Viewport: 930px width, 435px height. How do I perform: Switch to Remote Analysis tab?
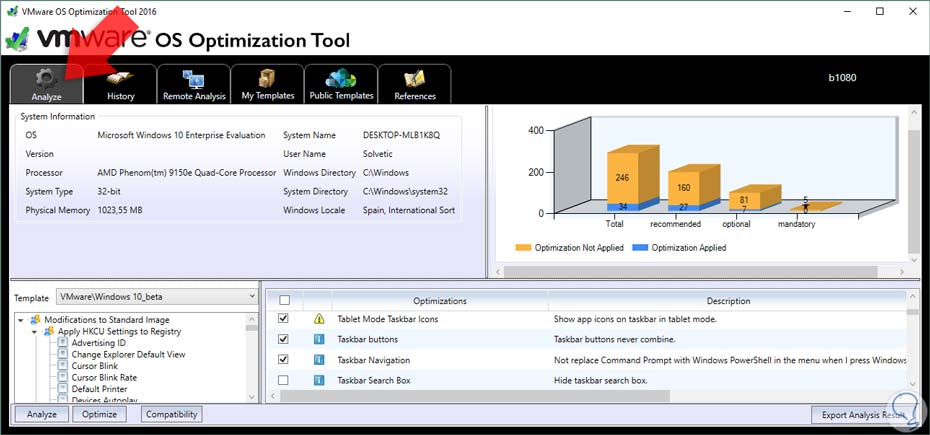[194, 84]
